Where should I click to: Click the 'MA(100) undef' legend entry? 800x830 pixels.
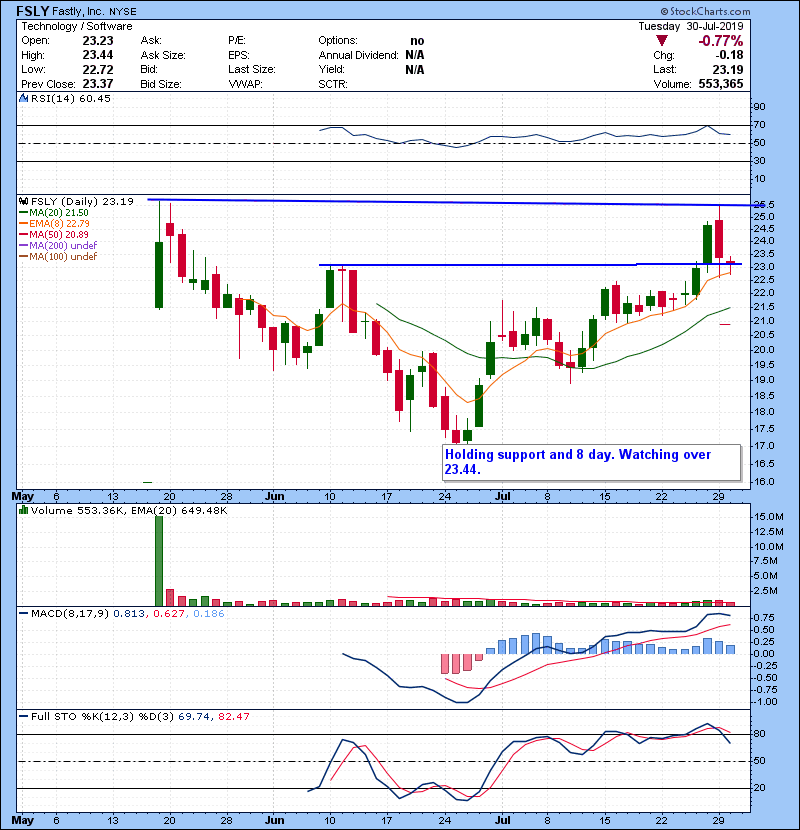pos(63,257)
